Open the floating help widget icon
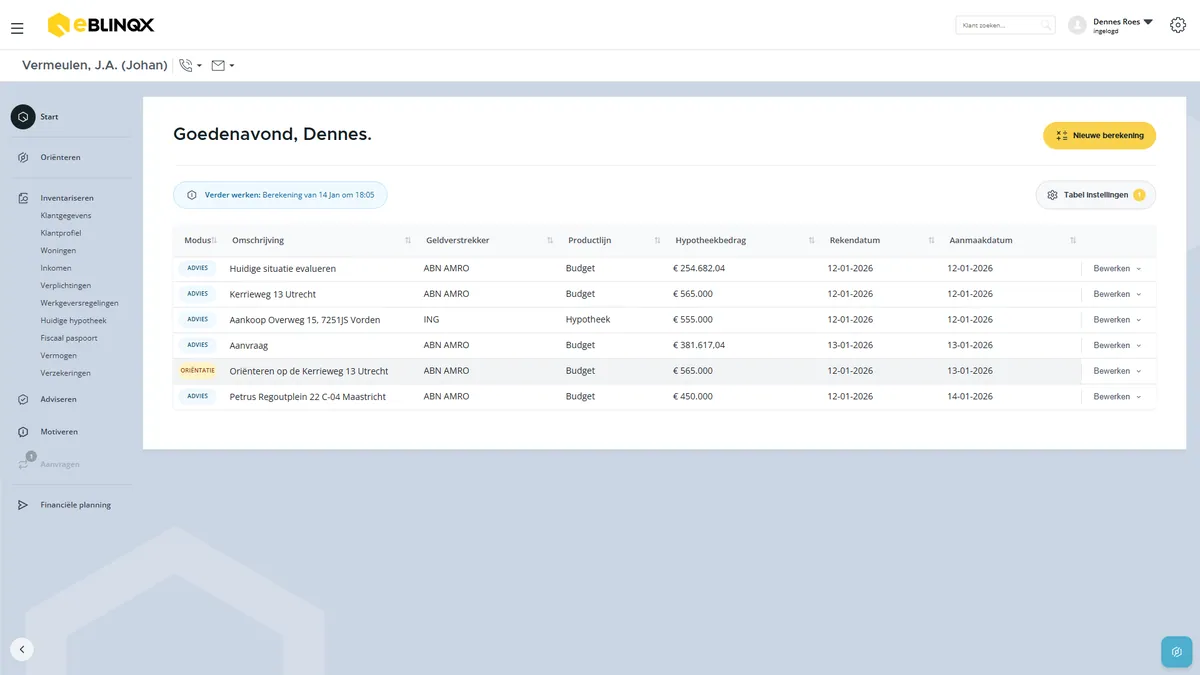The image size is (1200, 675). coord(1177,652)
